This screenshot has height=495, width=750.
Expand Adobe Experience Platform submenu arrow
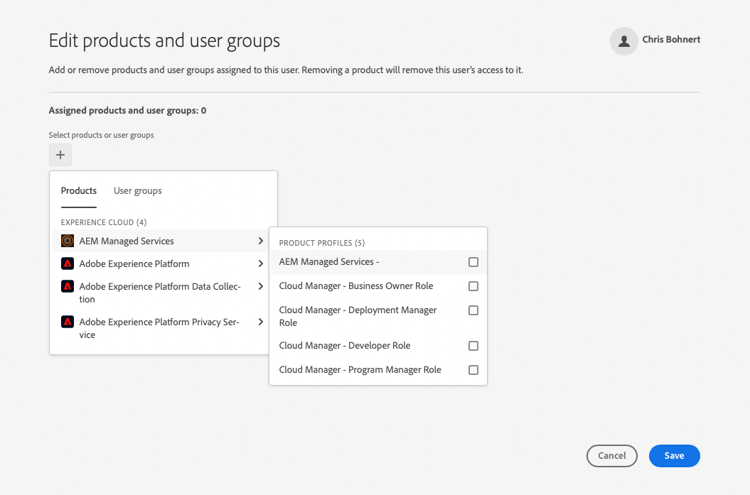(261, 264)
